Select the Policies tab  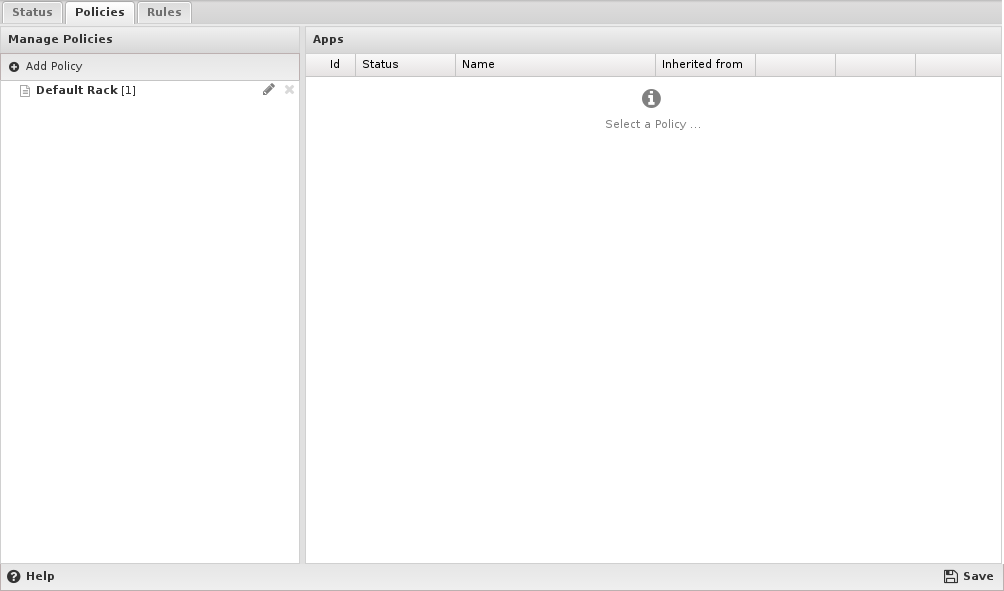(99, 13)
